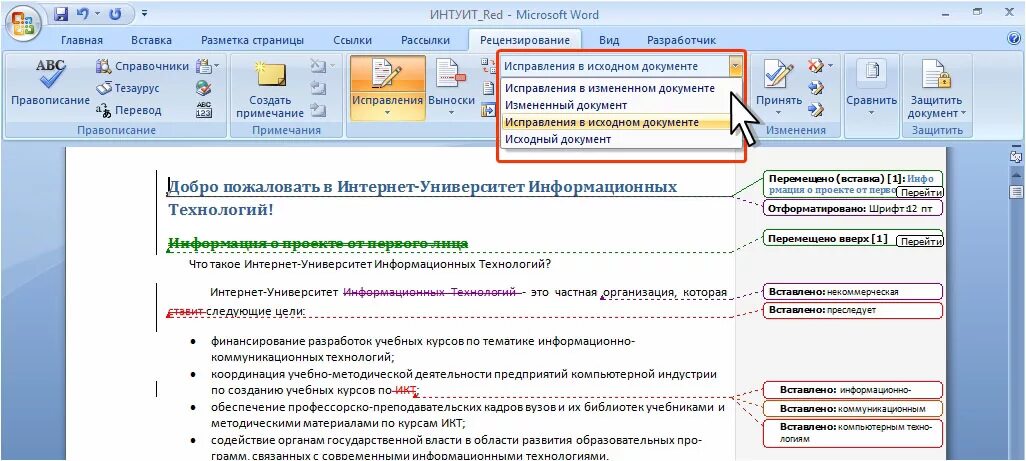The width and height of the screenshot is (1026, 461).
Task: Click Перейти in the Перемещено вверх balloon
Action: pos(919,241)
